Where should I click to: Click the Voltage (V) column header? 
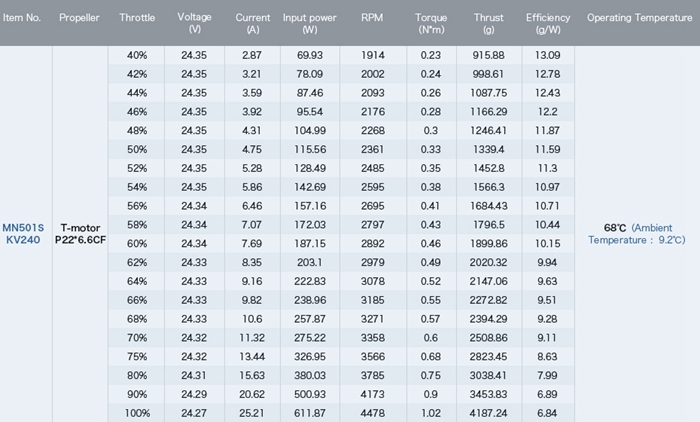point(194,23)
